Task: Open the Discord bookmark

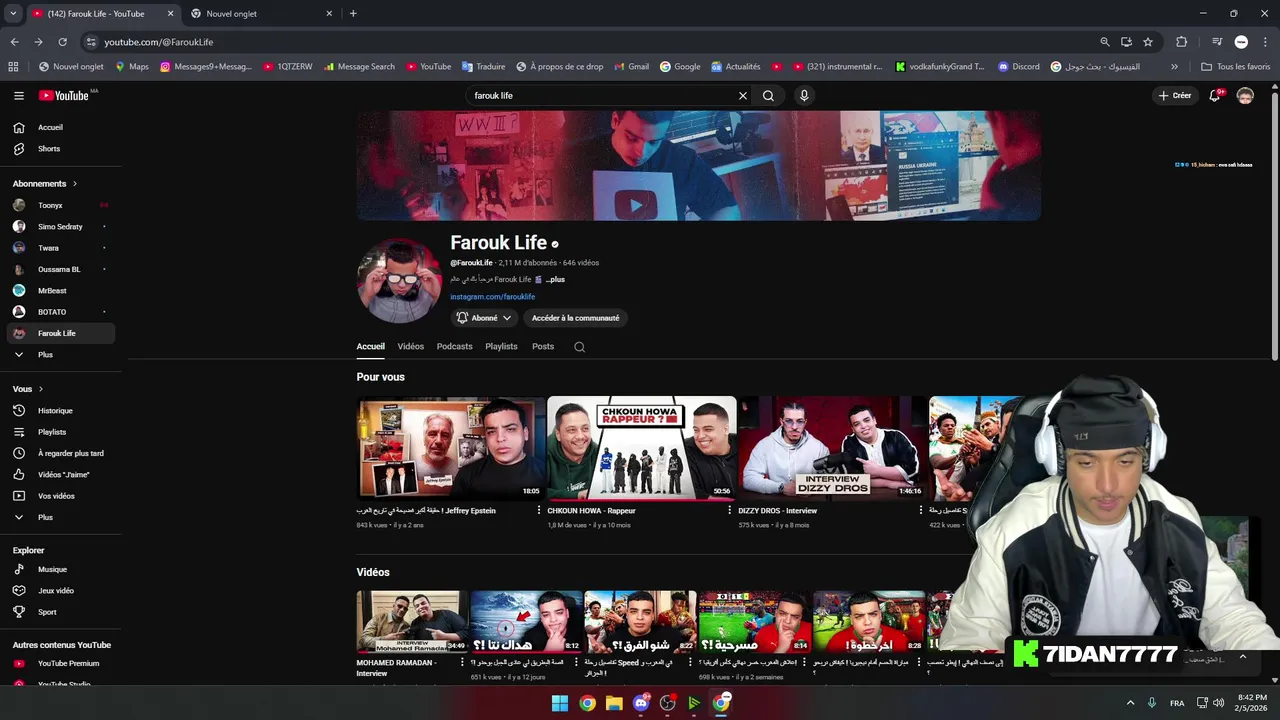Action: pos(1018,67)
